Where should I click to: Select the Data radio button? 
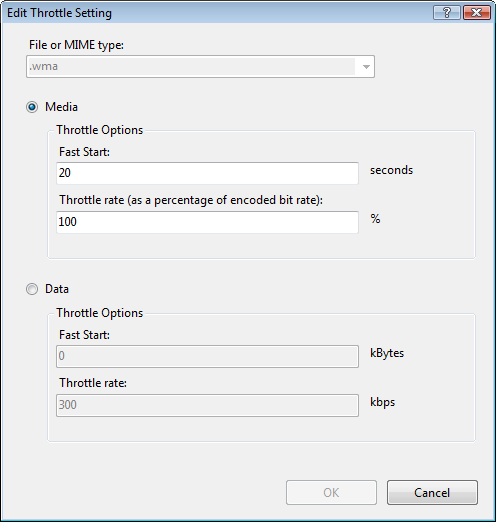32,289
